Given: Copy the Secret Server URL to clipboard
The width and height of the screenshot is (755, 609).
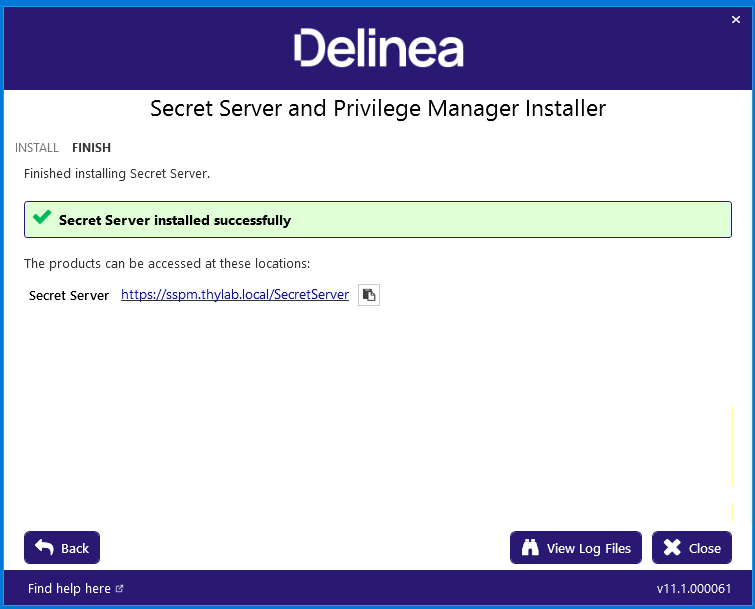Looking at the screenshot, I should (x=369, y=295).
